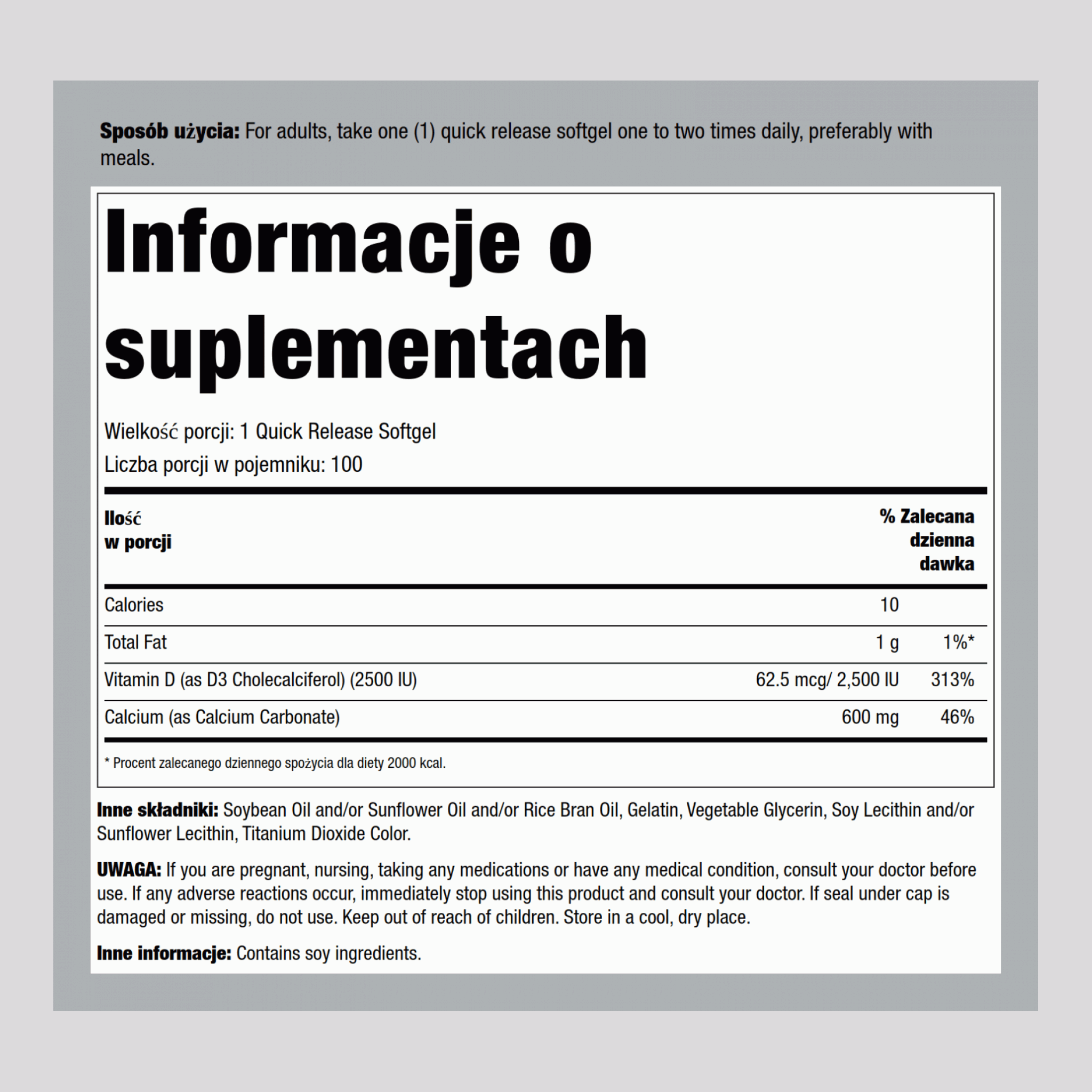Click the '600 mg' calcium amount
This screenshot has width=1092, height=1092.
click(x=870, y=717)
